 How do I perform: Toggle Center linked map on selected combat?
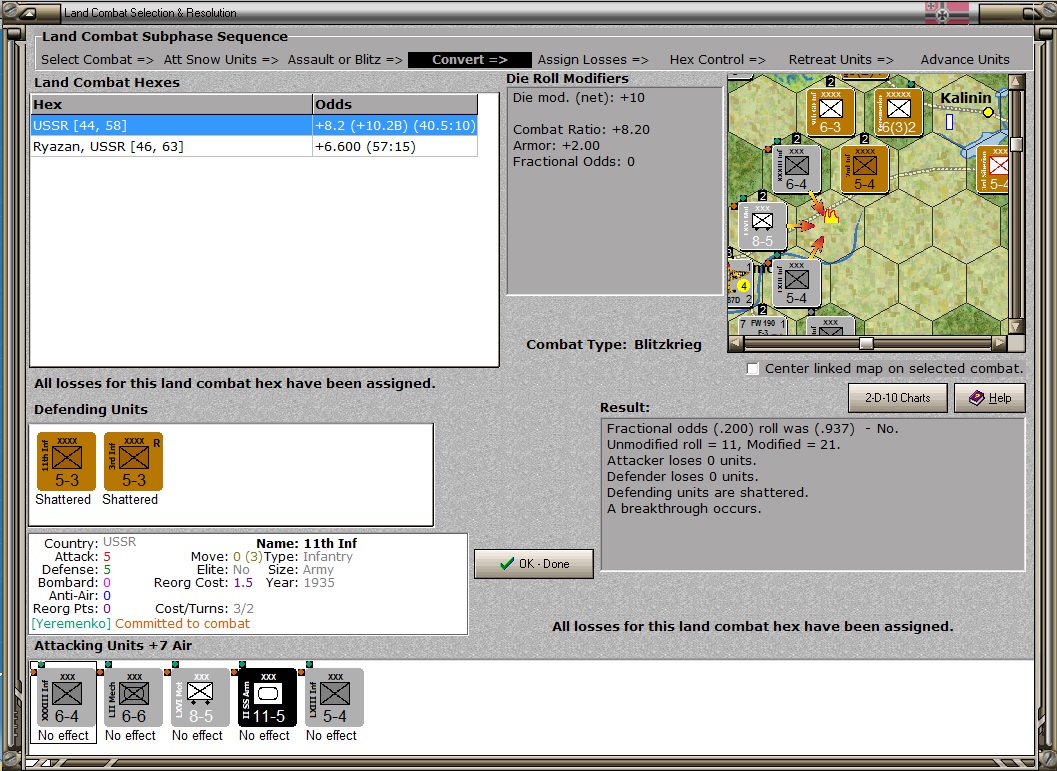tap(753, 369)
